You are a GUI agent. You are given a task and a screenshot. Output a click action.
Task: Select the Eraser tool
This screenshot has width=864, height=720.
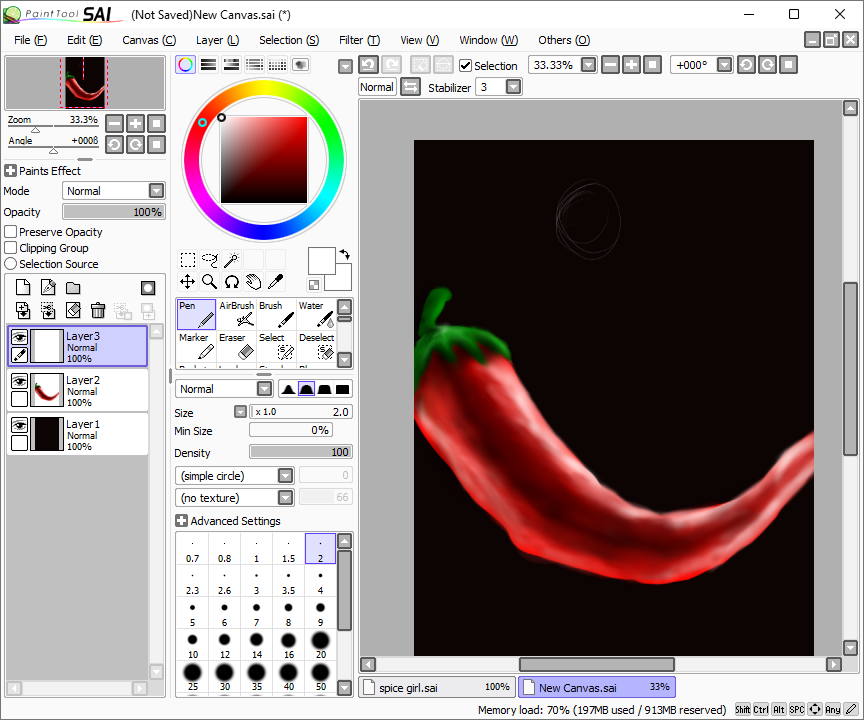coord(236,346)
